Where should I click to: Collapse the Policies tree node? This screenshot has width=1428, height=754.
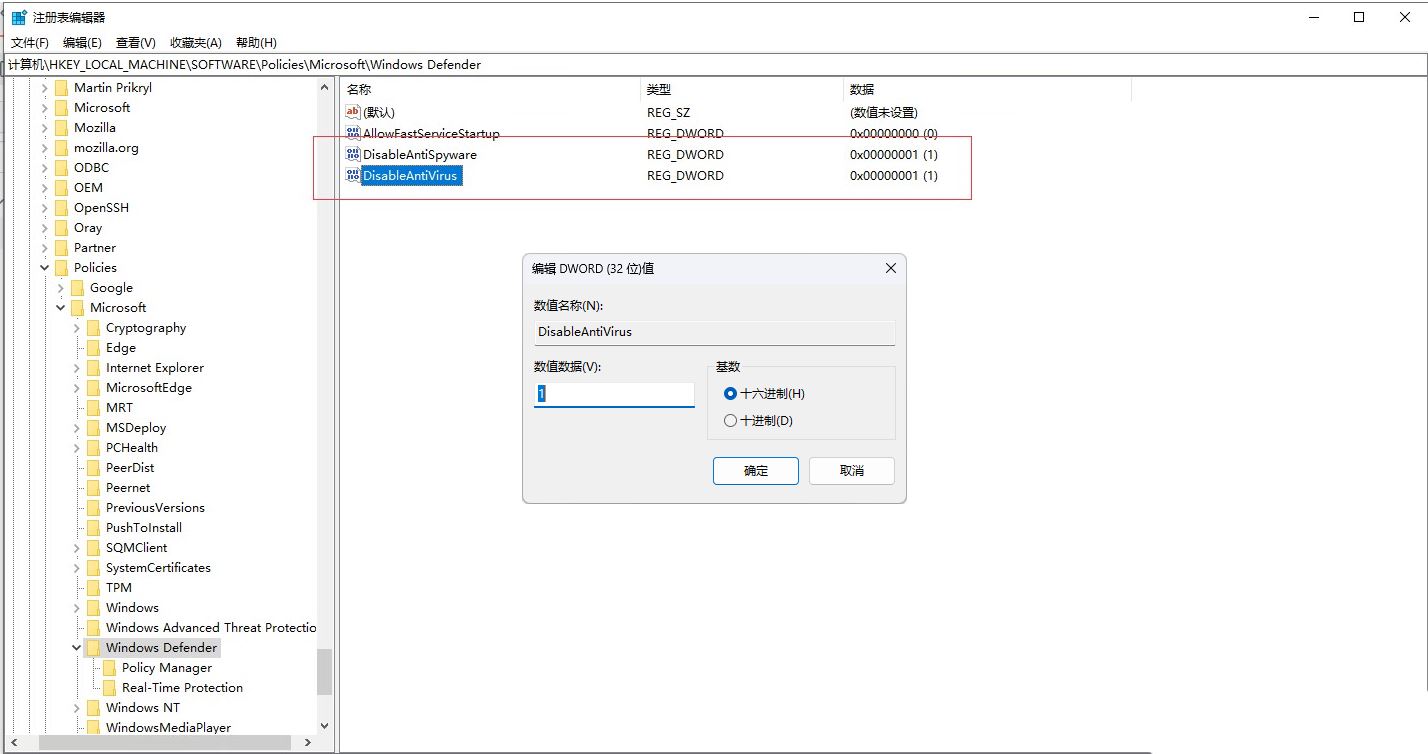coord(44,267)
